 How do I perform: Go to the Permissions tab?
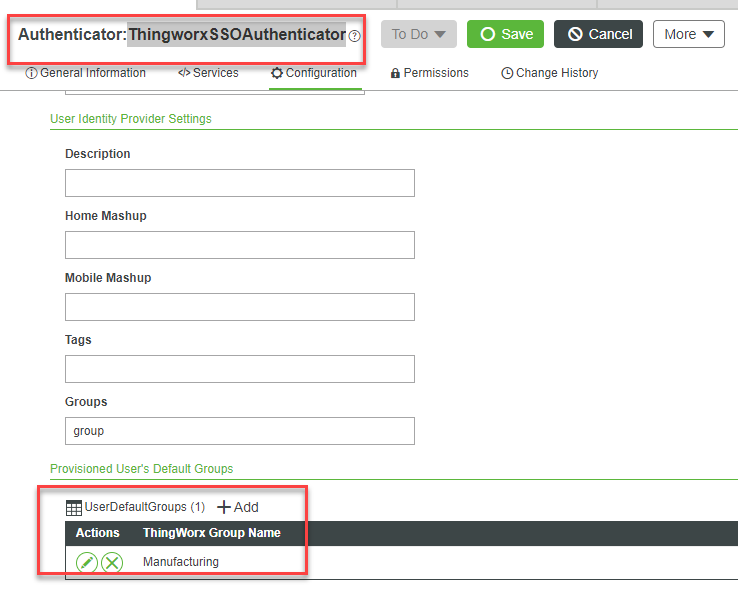tap(429, 73)
